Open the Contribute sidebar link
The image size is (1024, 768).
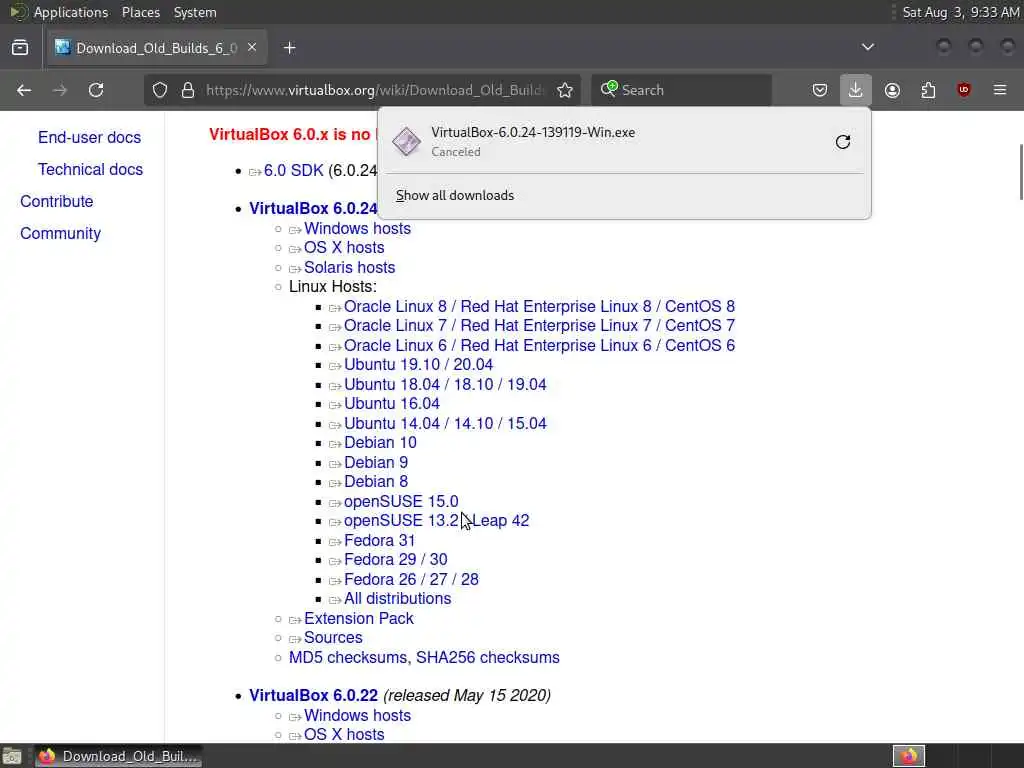pos(57,201)
